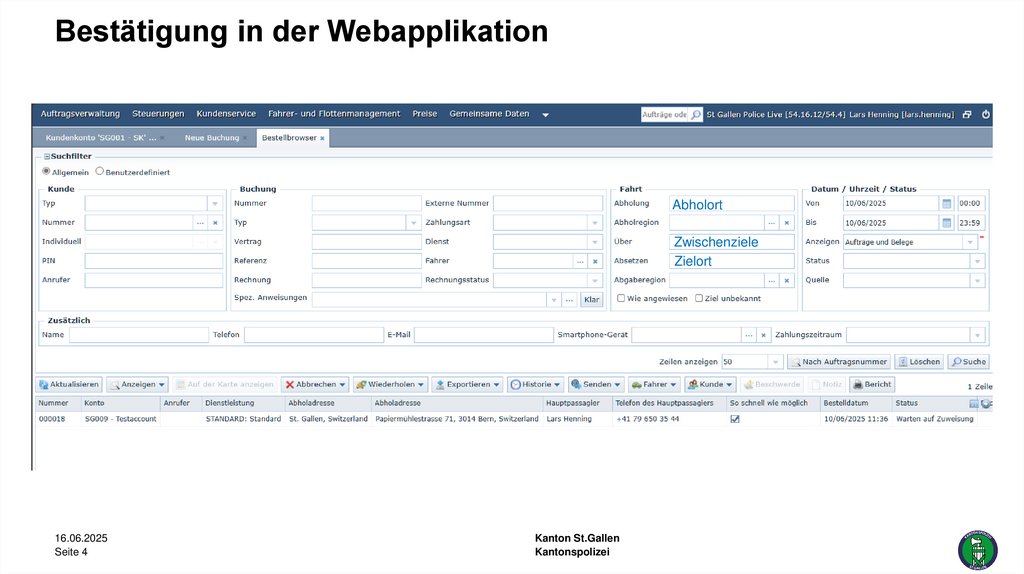
Task: Click the window restore icon beside lars.henning
Action: 967,114
